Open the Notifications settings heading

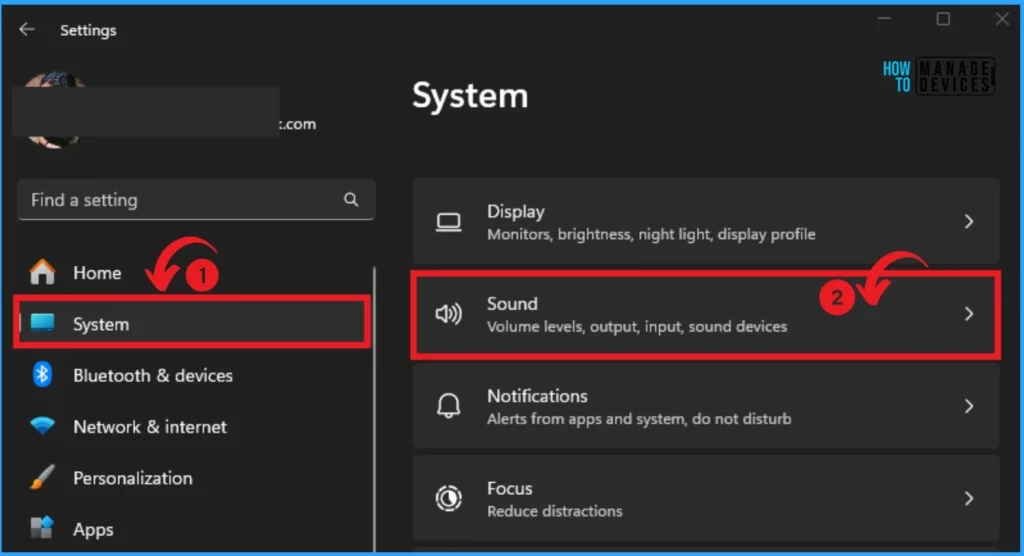coord(537,396)
